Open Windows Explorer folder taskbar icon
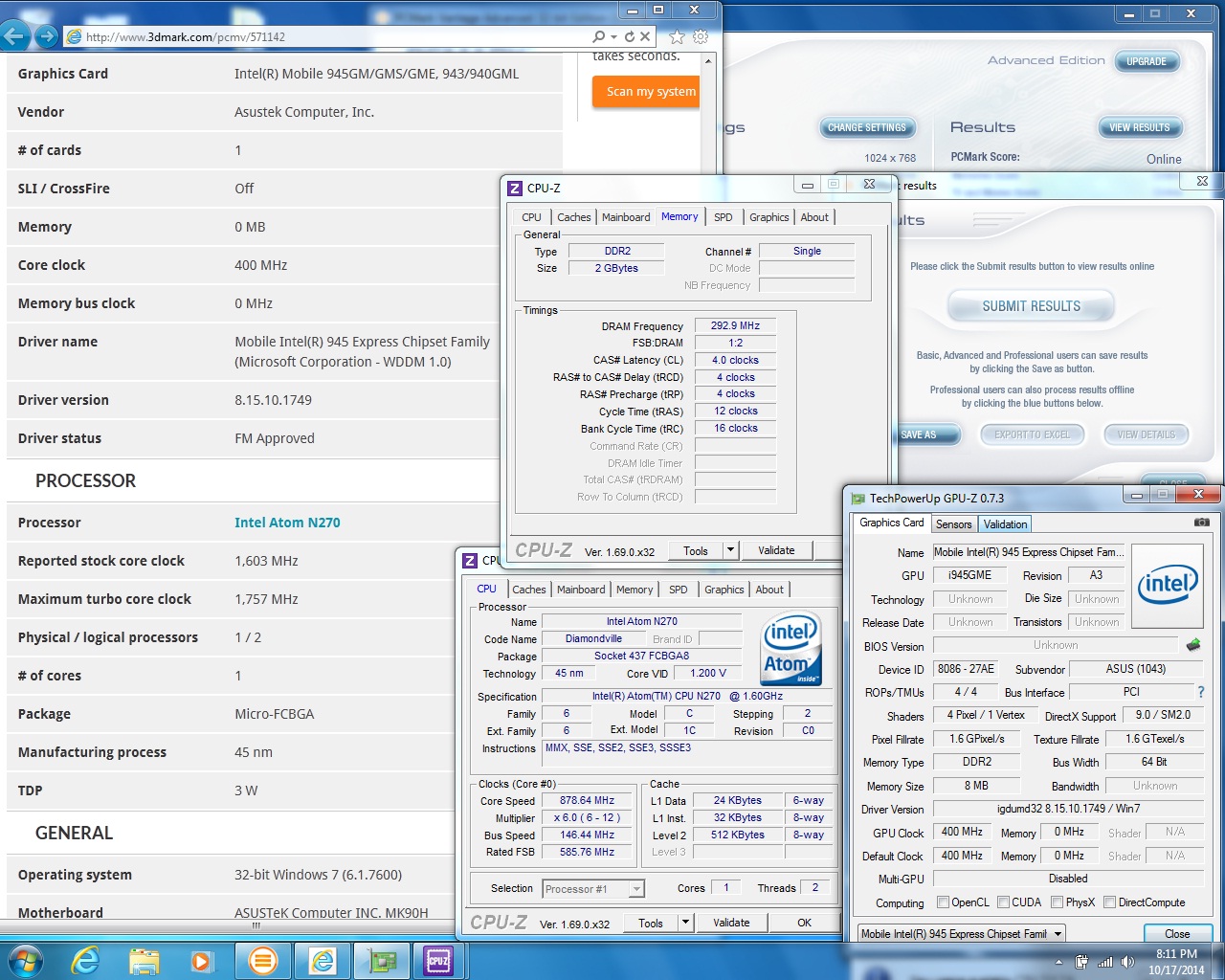The width and height of the screenshot is (1225, 980). click(x=144, y=961)
